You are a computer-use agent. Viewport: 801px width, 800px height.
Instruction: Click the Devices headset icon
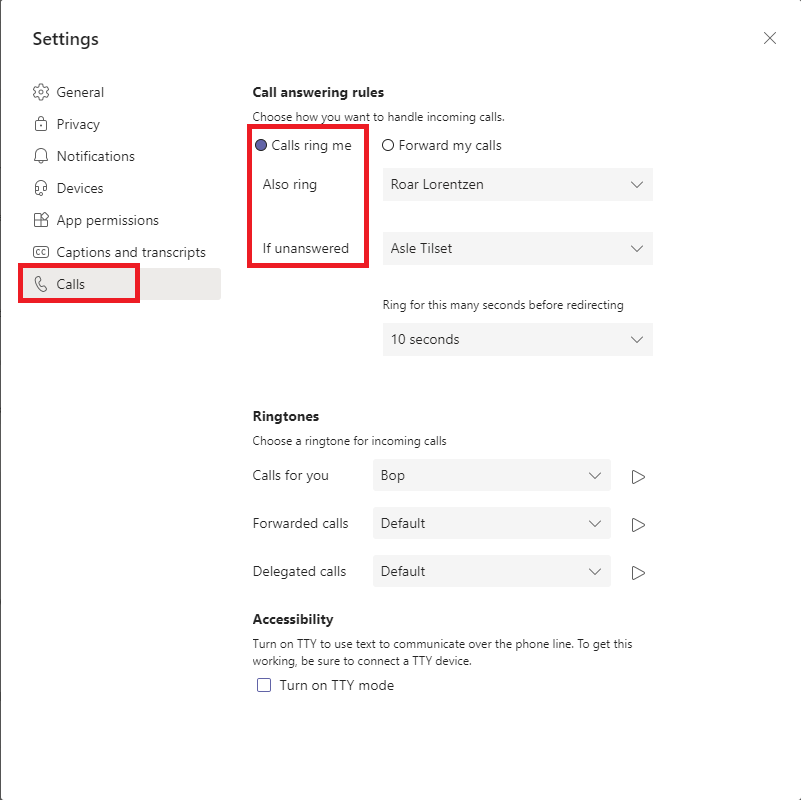click(x=41, y=188)
